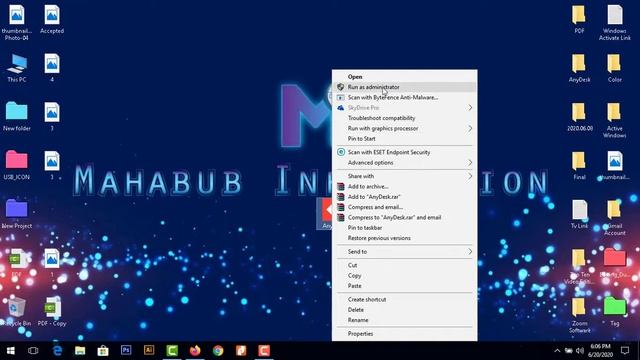Viewport: 640px width, 360px height.
Task: Select the PDF folder at top right
Action: pos(579,19)
